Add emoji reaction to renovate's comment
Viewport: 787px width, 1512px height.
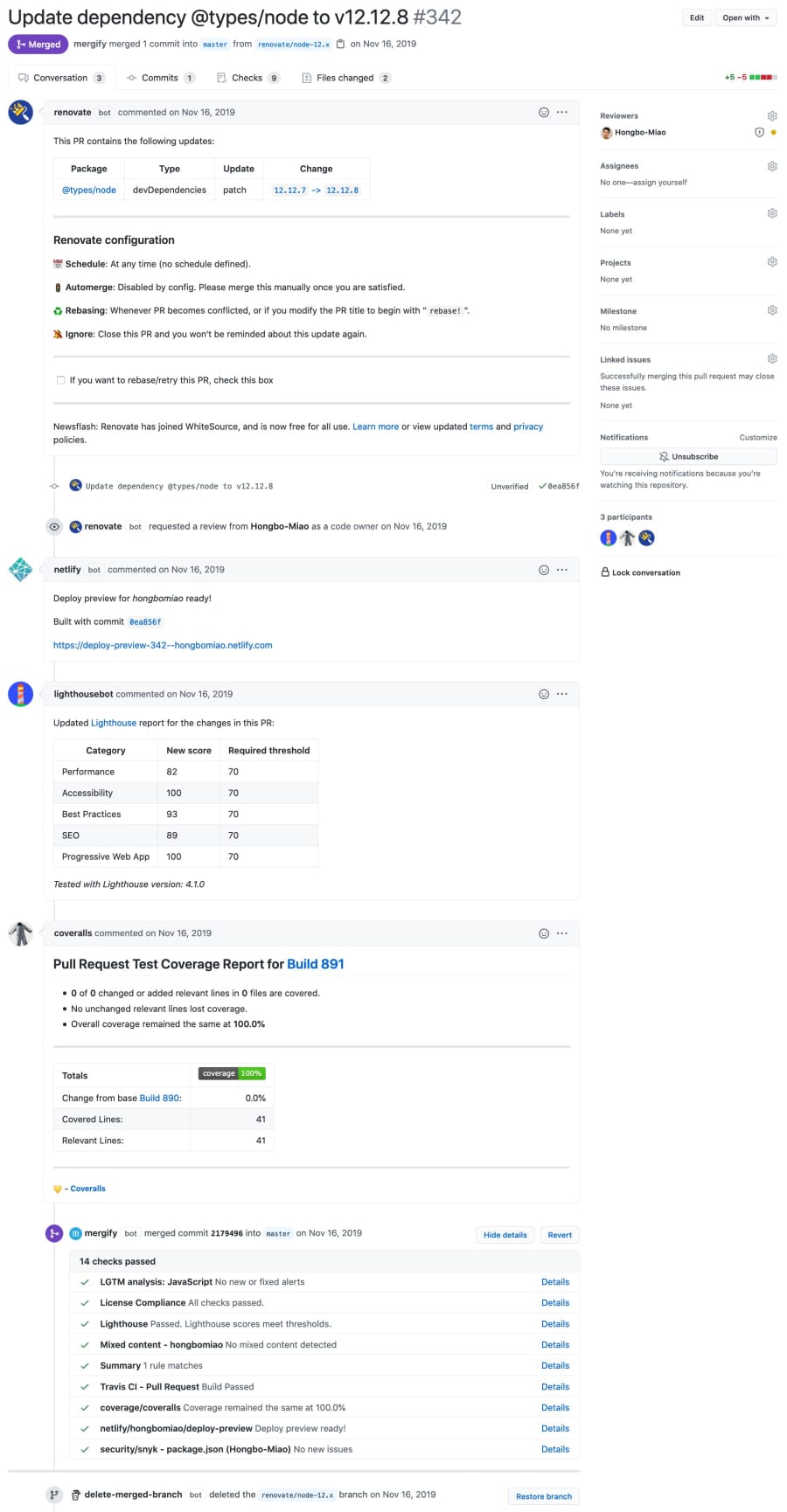point(544,112)
